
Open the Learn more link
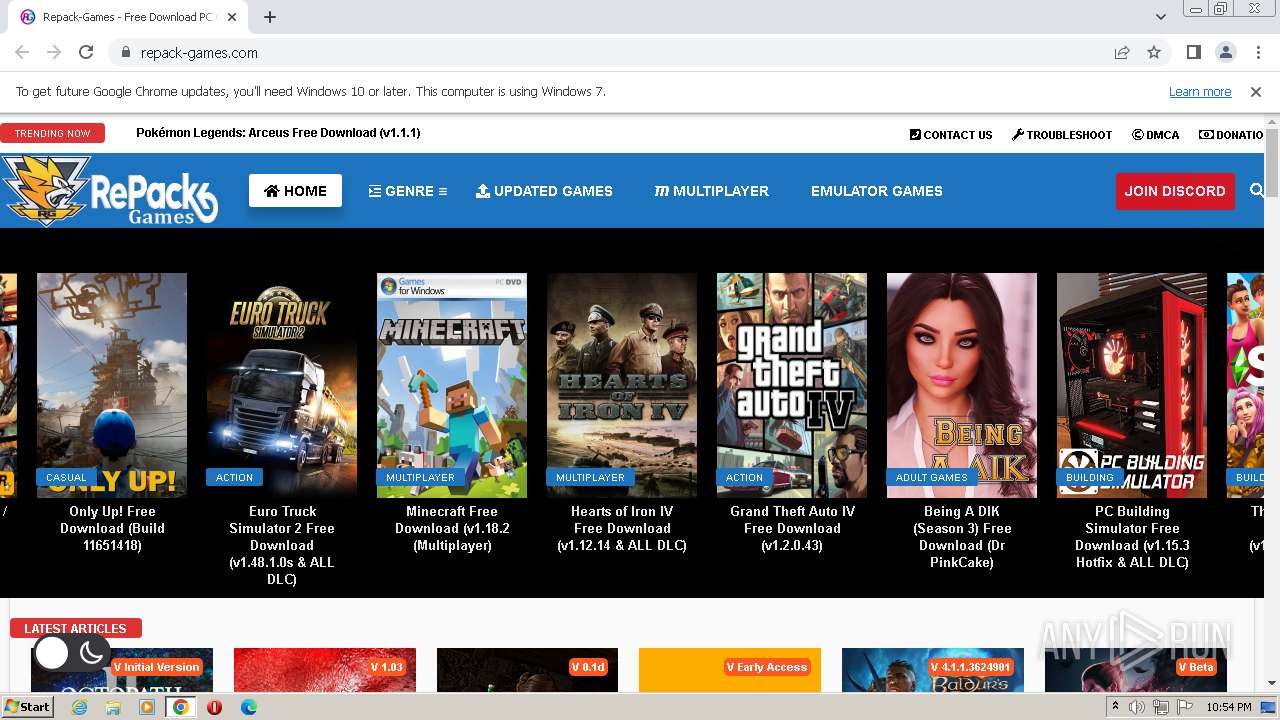pos(1200,92)
